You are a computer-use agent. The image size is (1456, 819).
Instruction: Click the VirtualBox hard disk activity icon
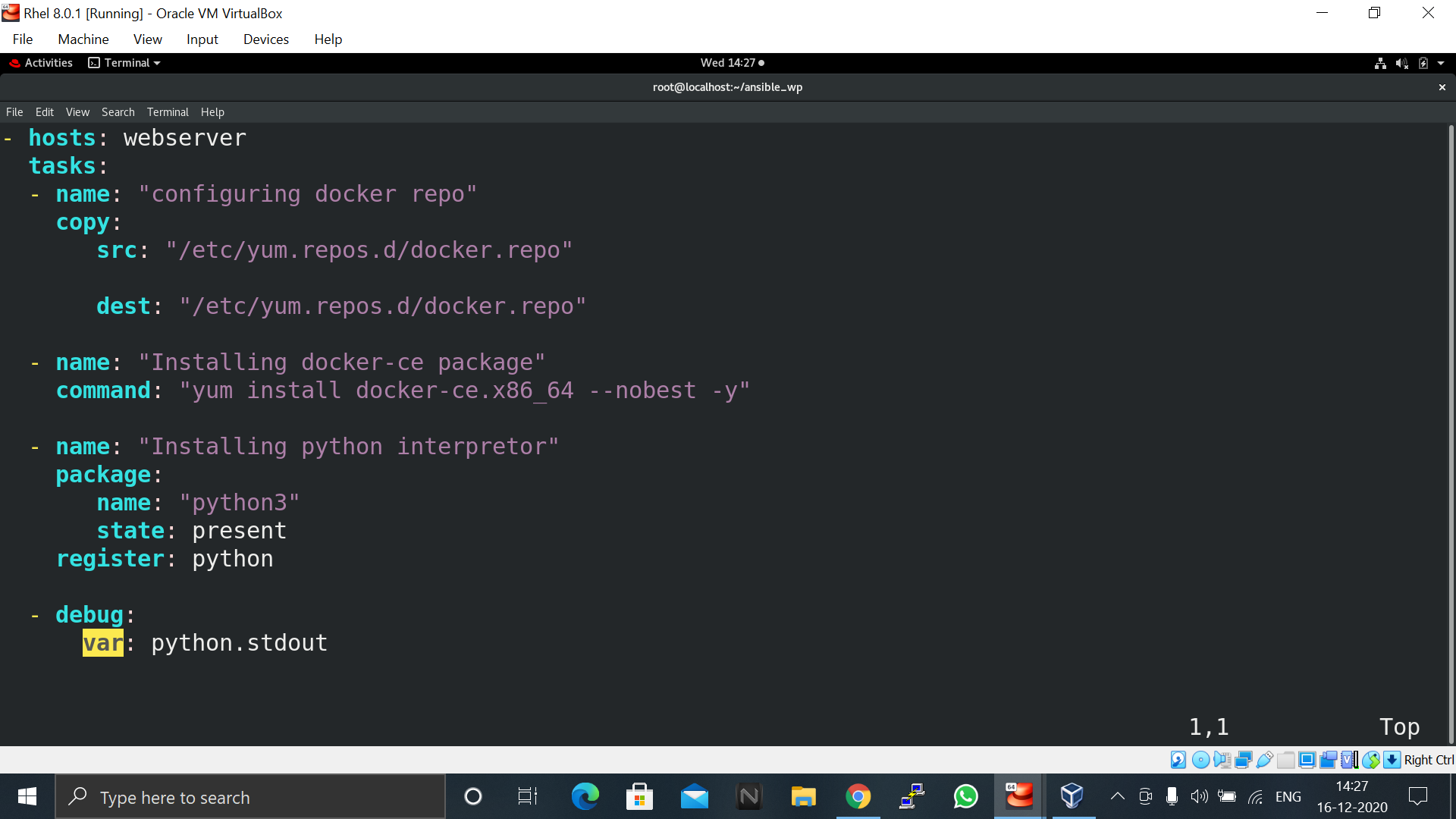[1178, 760]
